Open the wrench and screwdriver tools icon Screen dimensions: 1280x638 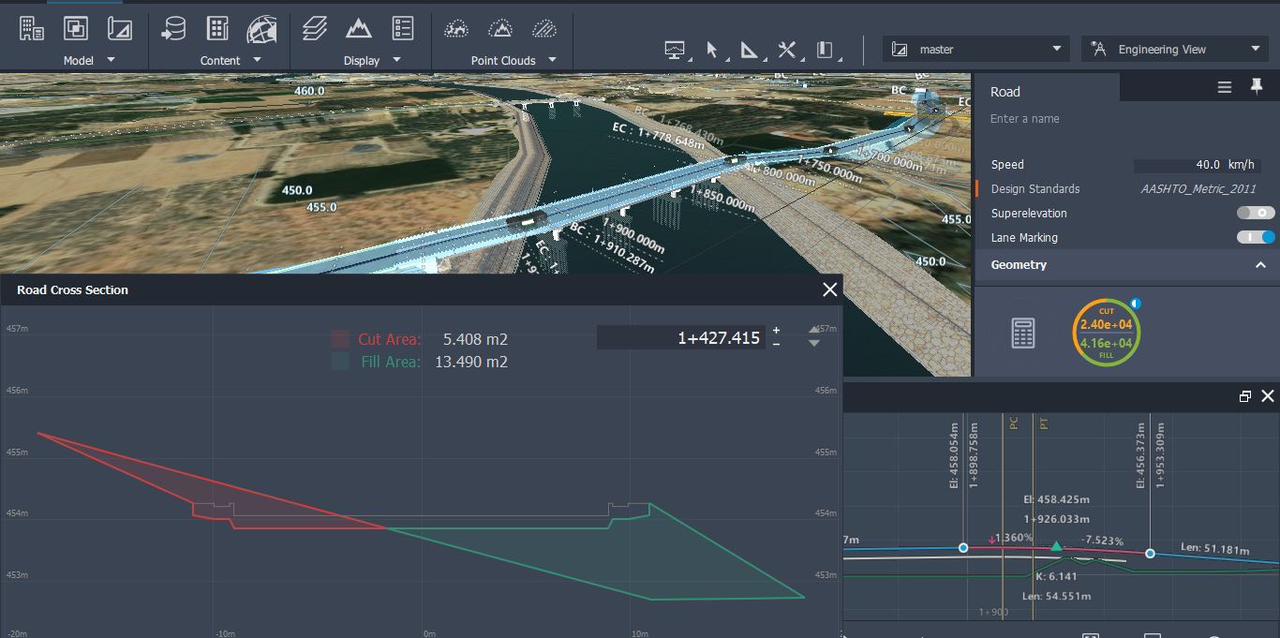pos(788,49)
